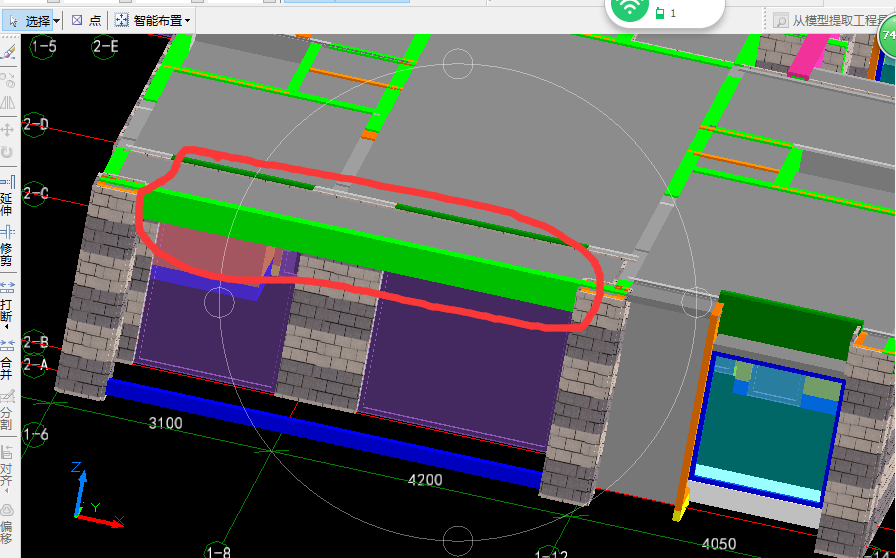Click the copy icon in left toolbar
Image resolution: width=896 pixels, height=558 pixels.
click(7, 80)
